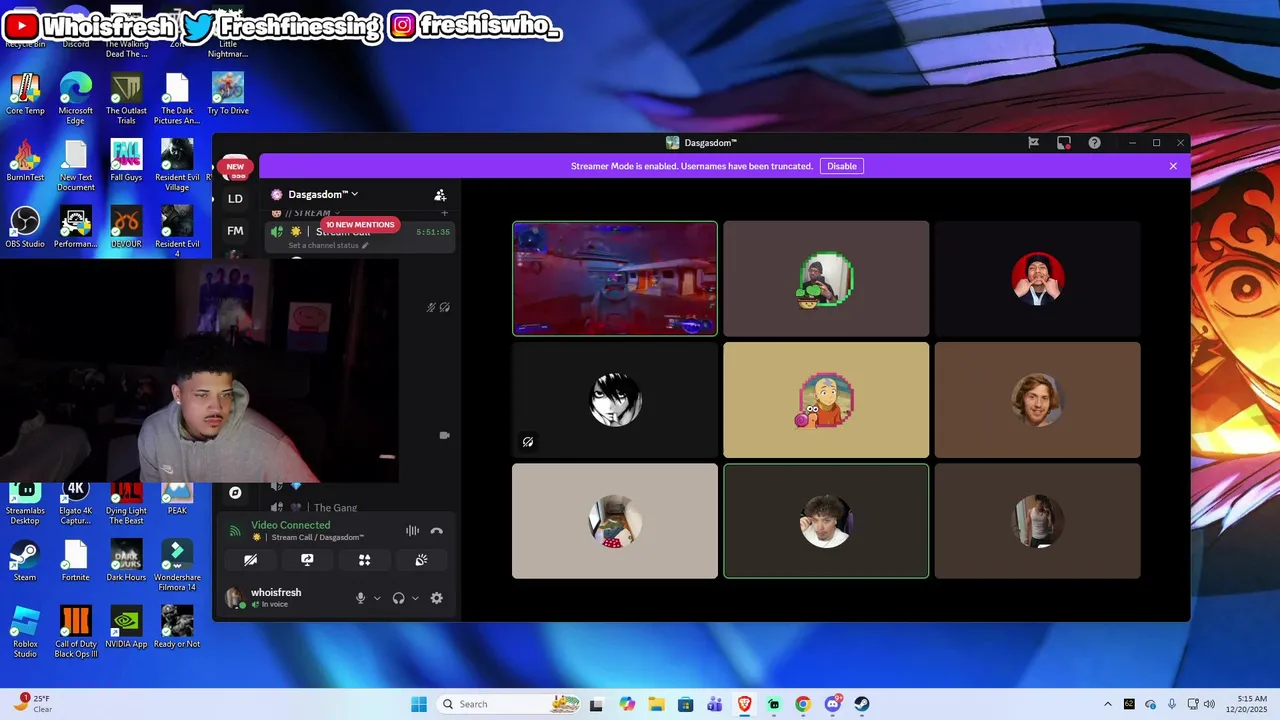Open Windows Start menu

(419, 704)
